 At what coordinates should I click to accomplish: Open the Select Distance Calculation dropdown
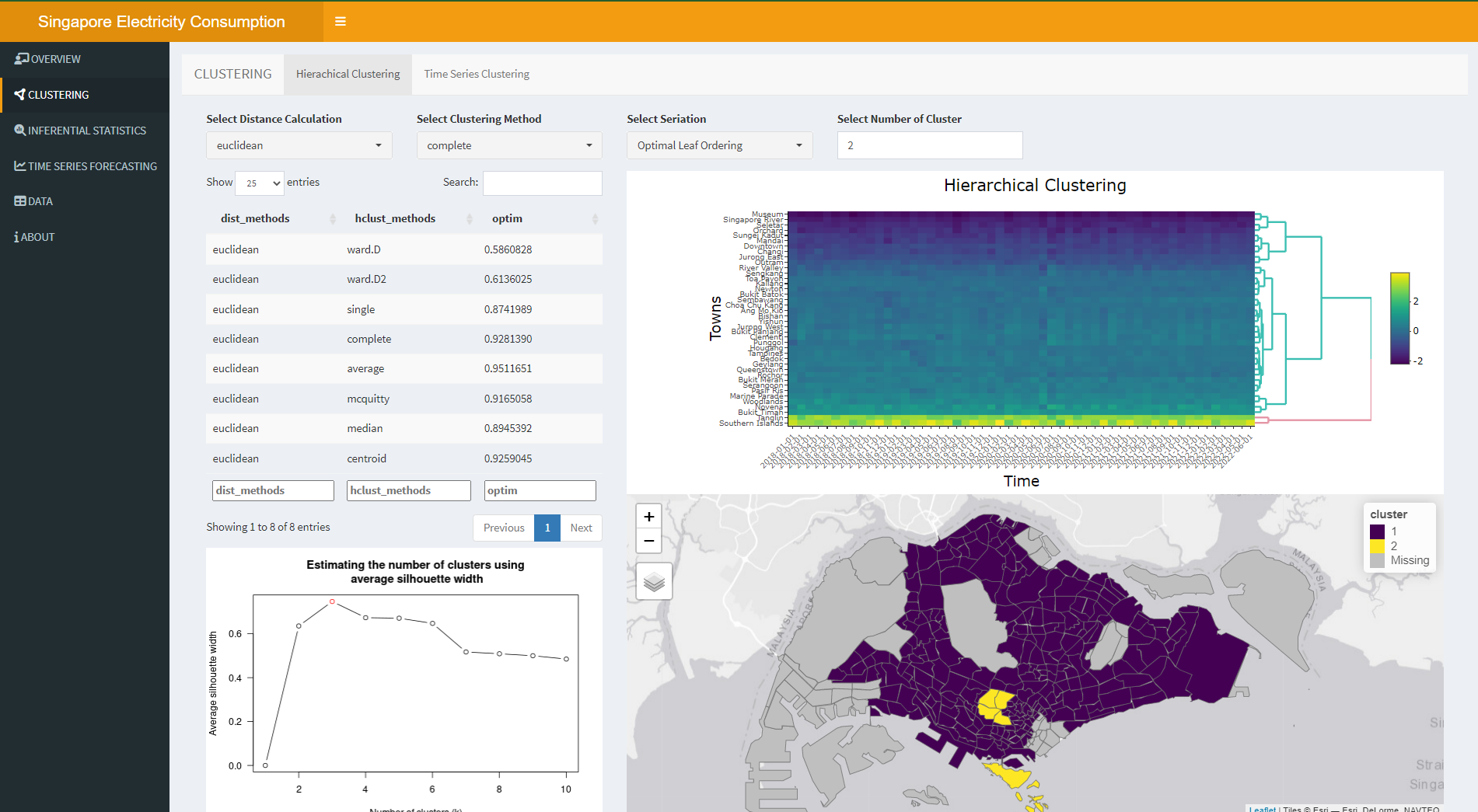click(x=299, y=145)
